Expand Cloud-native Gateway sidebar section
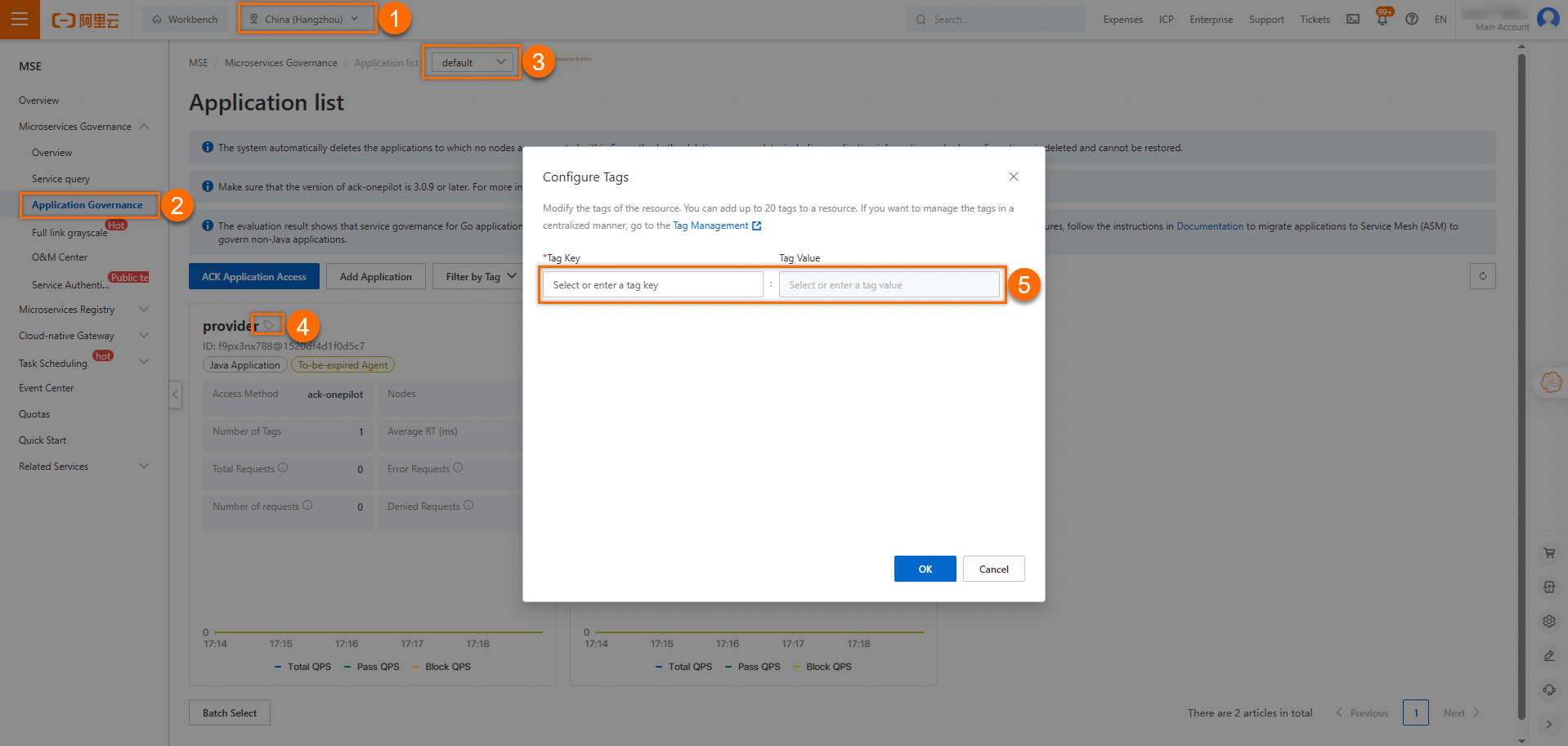The image size is (1568, 746). (145, 336)
